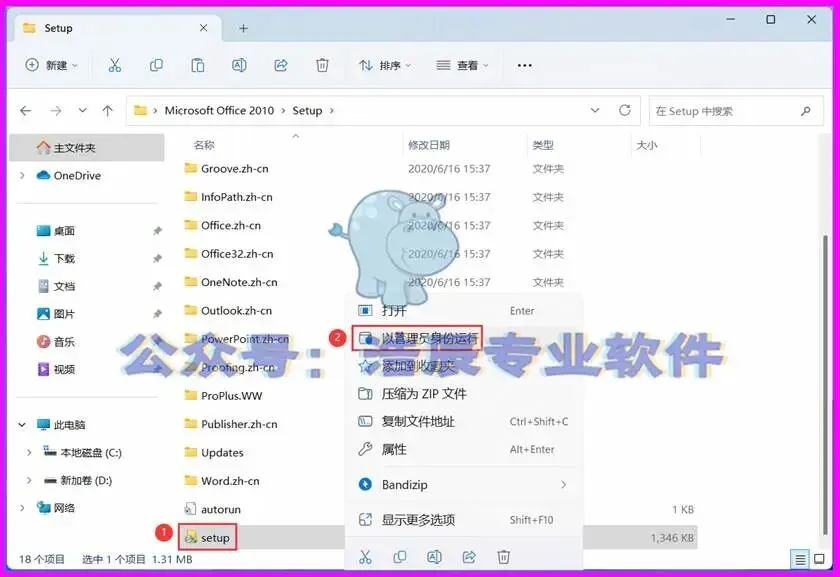Select 主文件夹 in the navigation pane
The height and width of the screenshot is (577, 840).
[x=87, y=148]
